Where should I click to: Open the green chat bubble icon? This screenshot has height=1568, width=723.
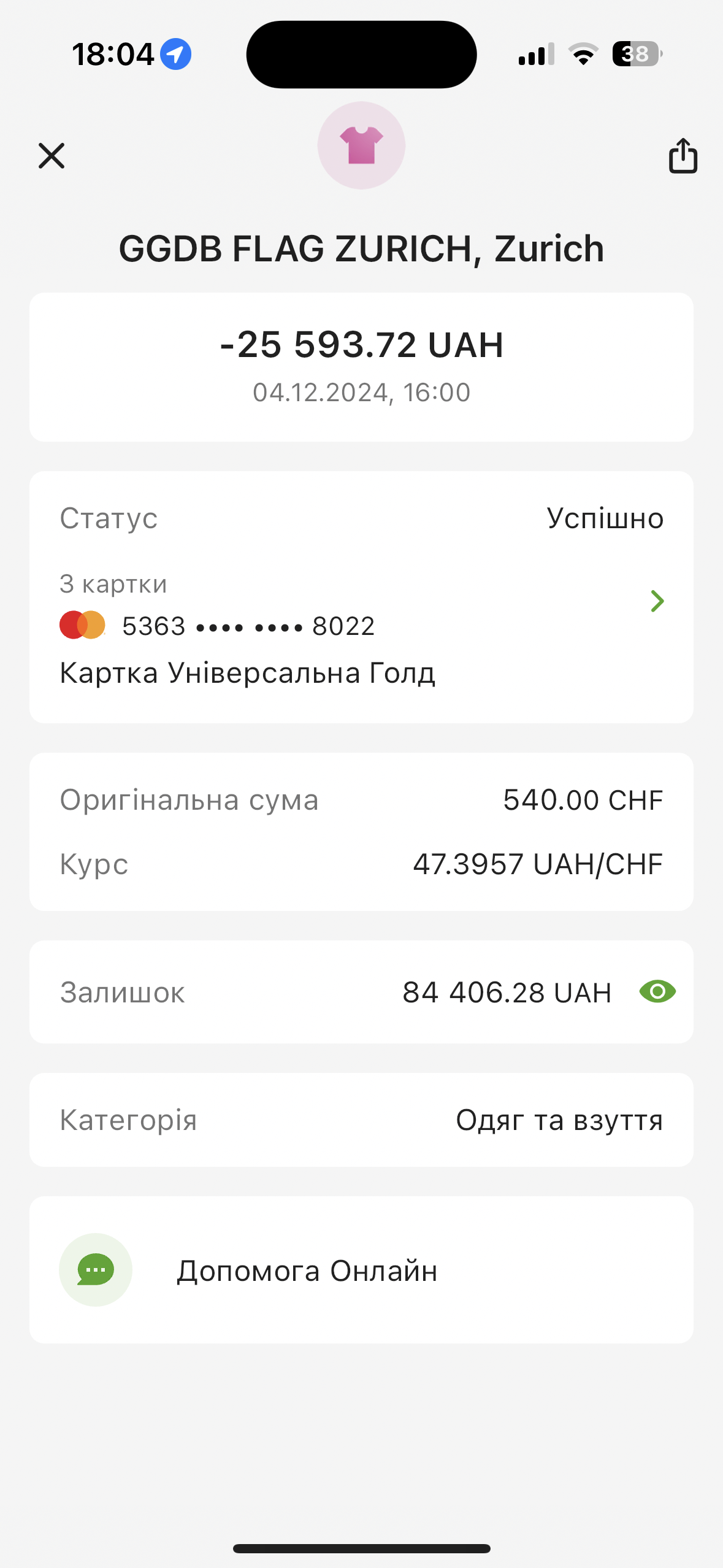96,1269
